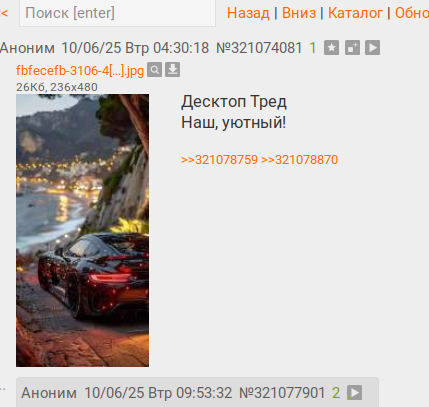Download the attached jpg via arrow icon
429x407 pixels.
(173, 70)
